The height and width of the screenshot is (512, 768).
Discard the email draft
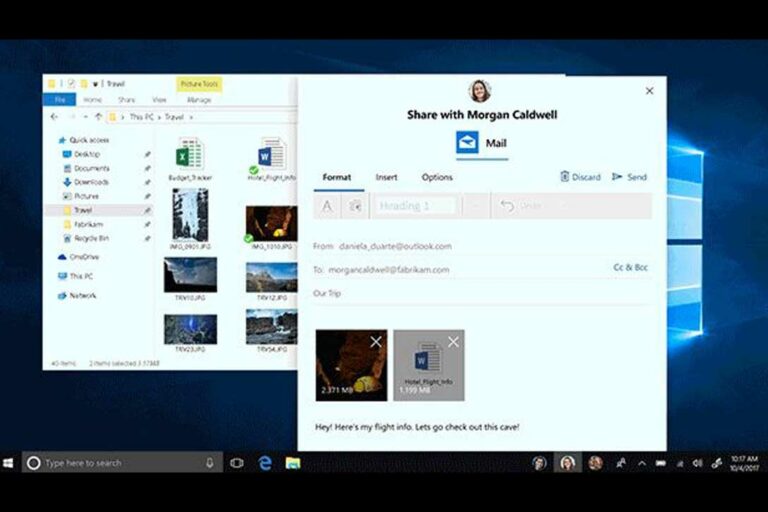580,177
